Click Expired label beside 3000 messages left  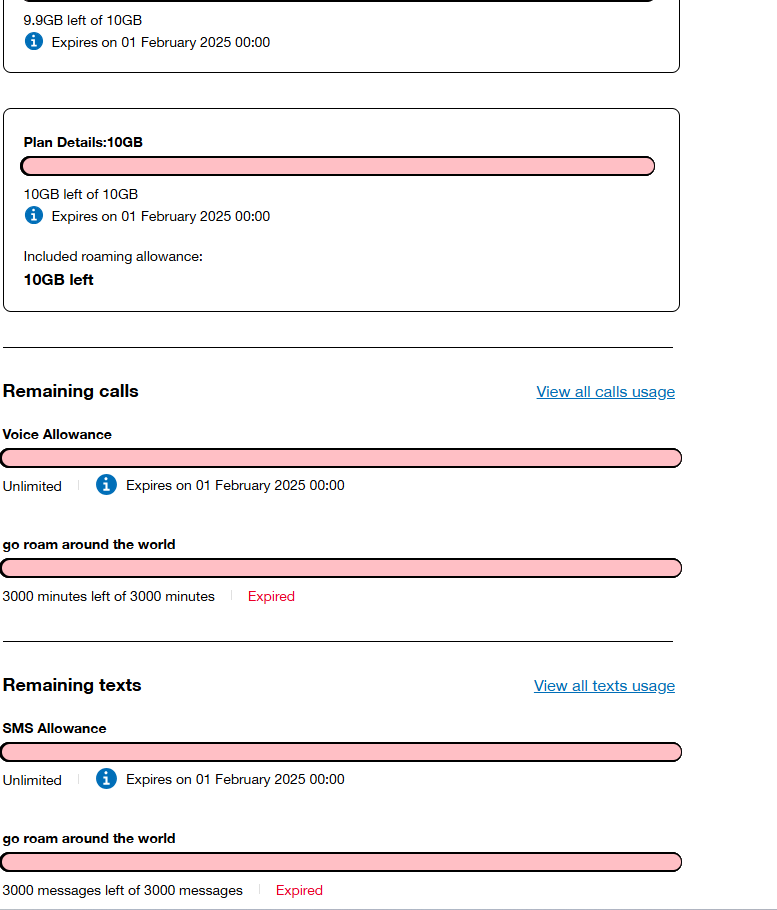coord(299,890)
